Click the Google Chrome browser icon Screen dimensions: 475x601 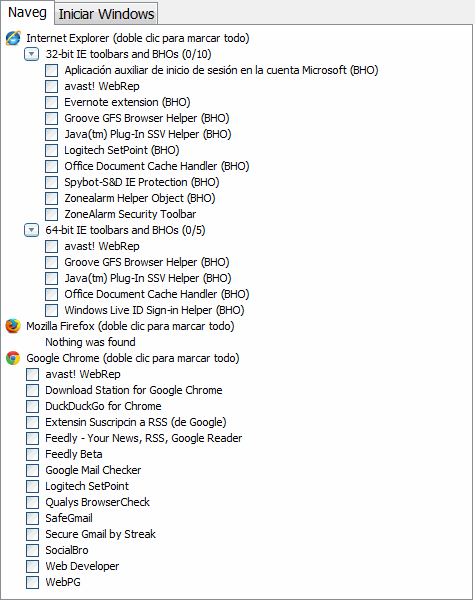click(13, 358)
